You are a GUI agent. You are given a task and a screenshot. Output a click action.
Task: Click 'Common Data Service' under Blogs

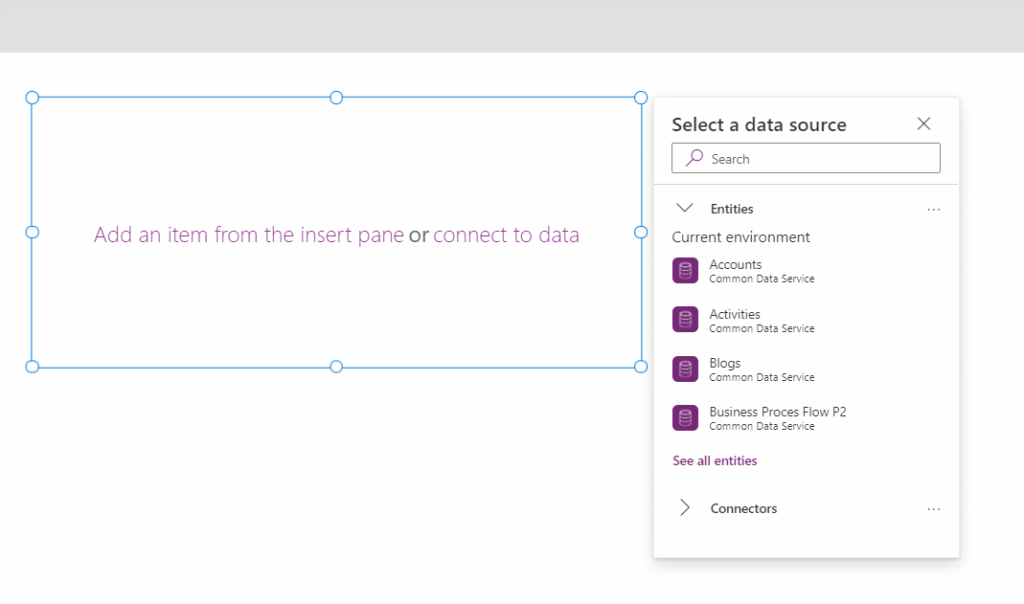(761, 377)
